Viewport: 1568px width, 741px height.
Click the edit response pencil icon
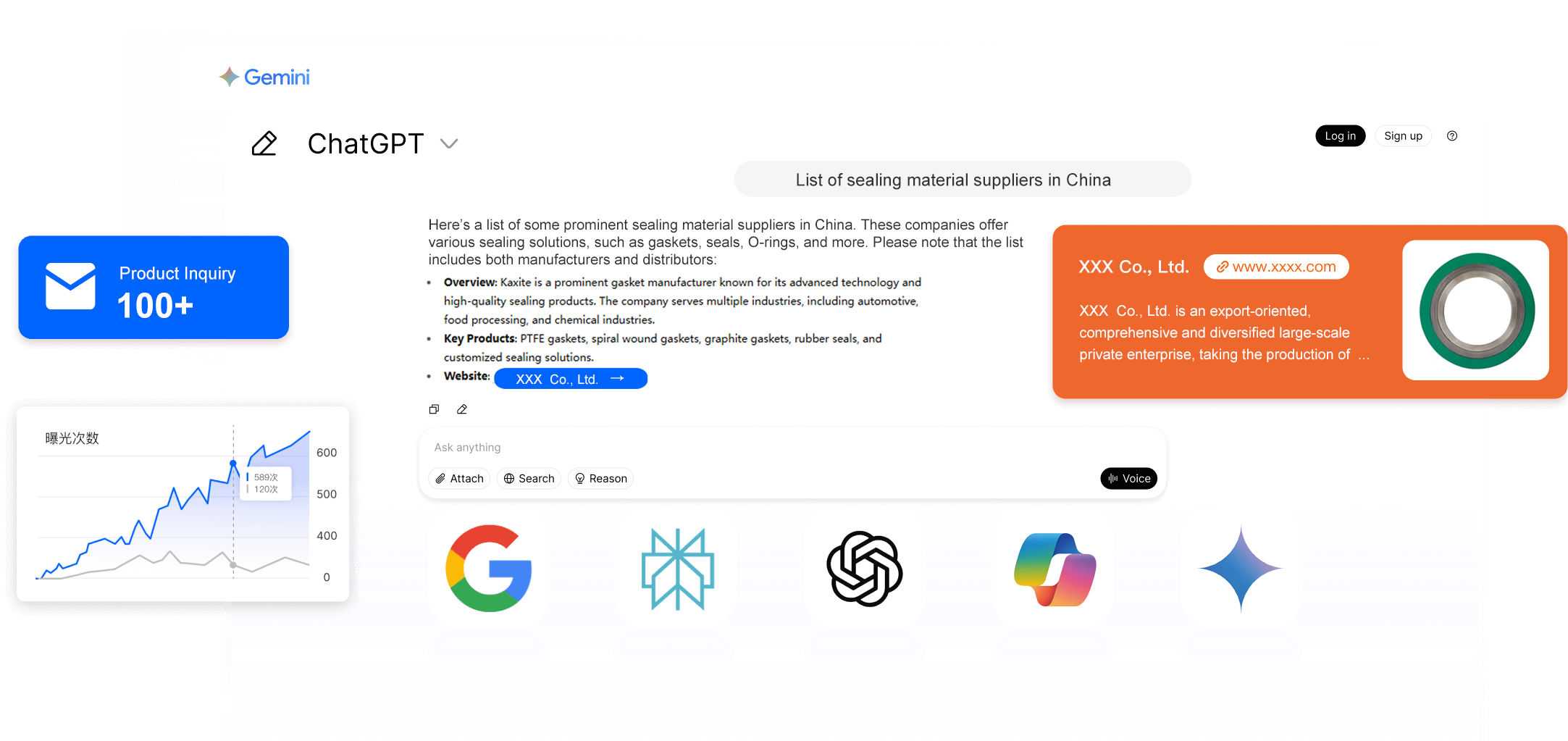tap(462, 409)
